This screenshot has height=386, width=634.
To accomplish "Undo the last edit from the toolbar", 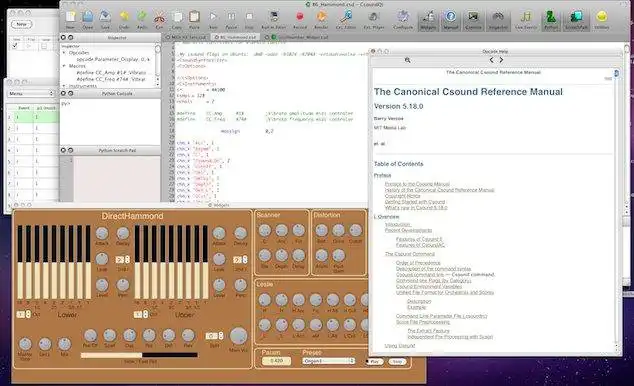I will tap(124, 19).
